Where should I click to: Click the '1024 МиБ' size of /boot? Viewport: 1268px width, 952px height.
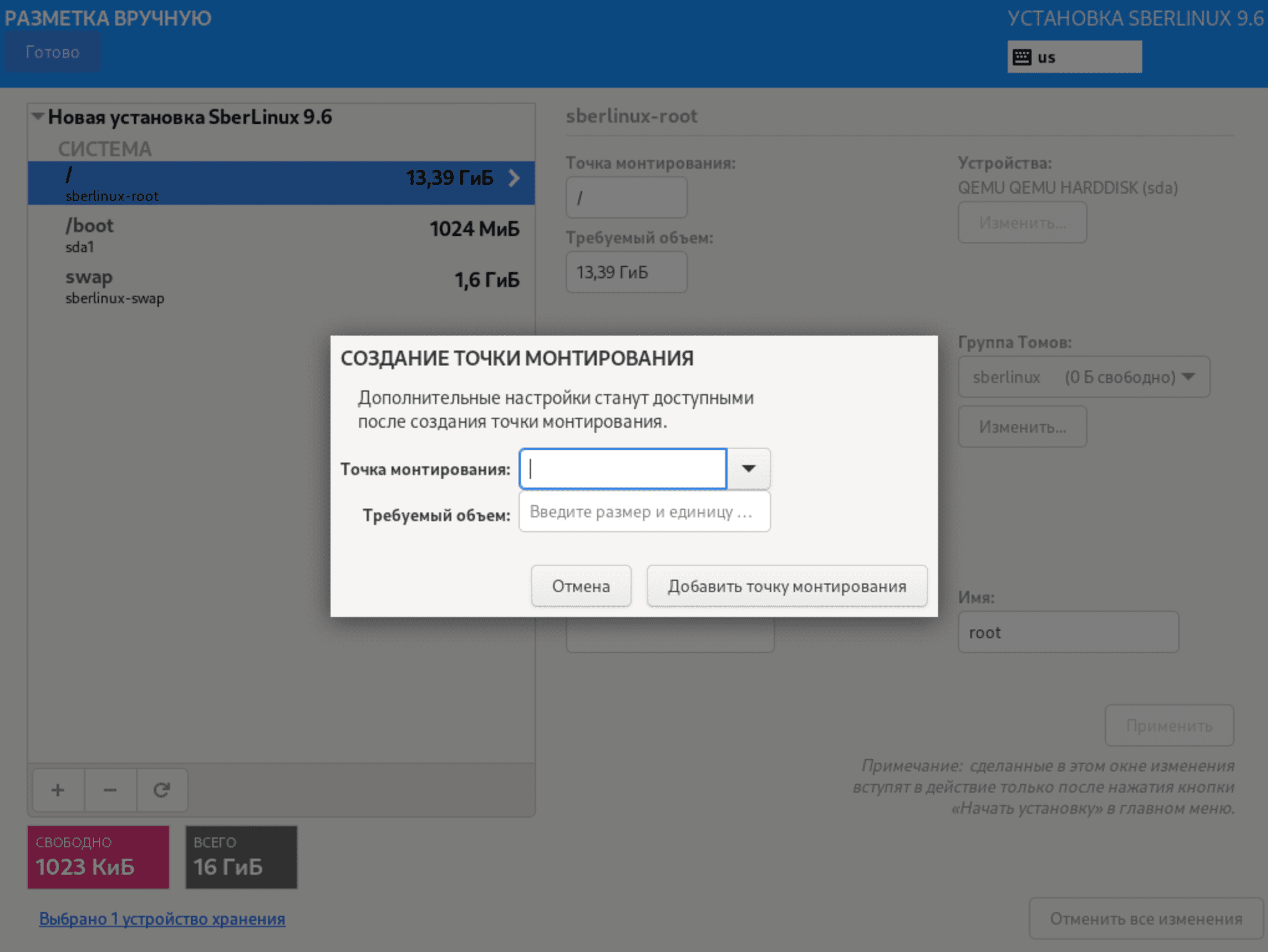(x=474, y=229)
